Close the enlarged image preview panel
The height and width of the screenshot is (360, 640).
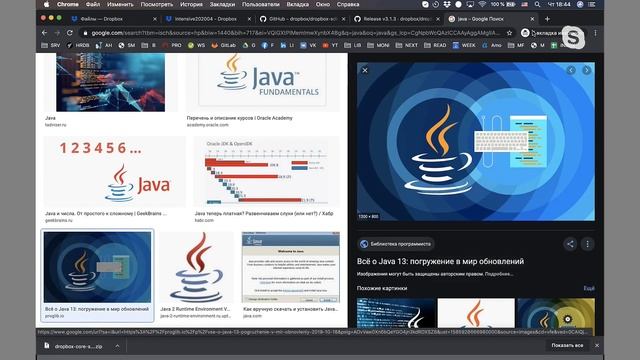pyautogui.click(x=365, y=70)
